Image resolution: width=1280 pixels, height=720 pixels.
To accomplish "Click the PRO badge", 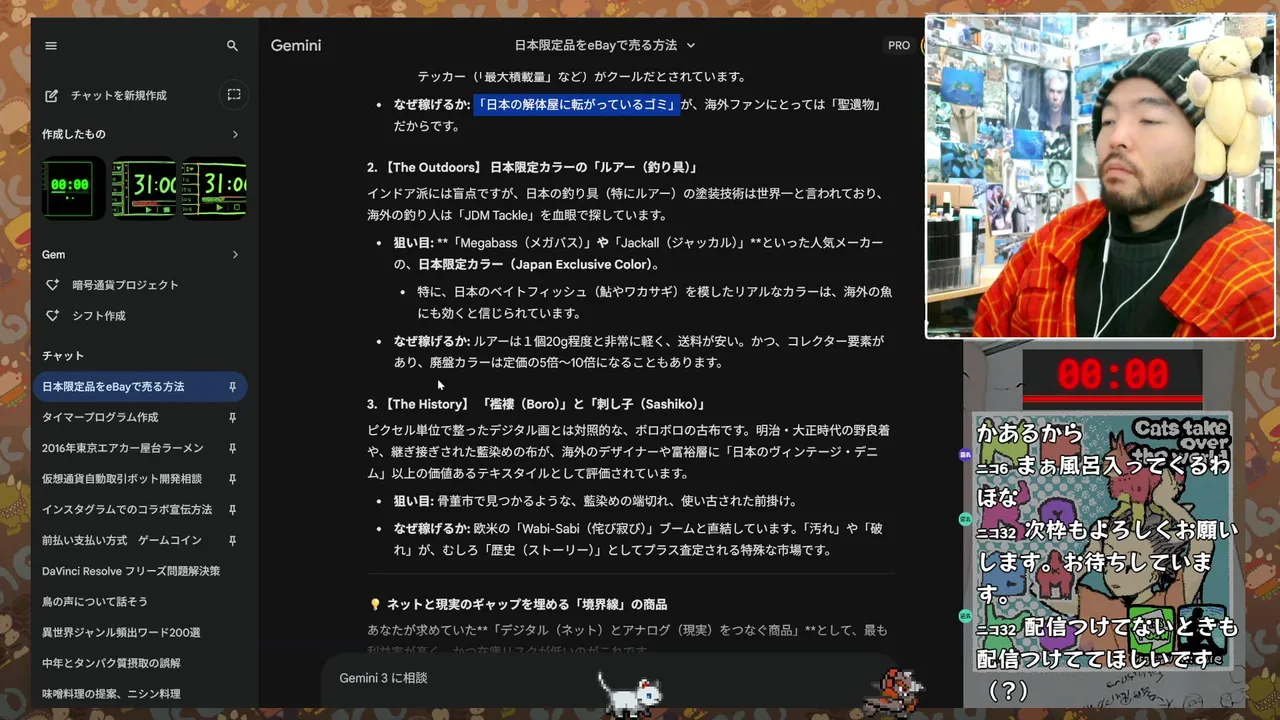I will click(899, 45).
